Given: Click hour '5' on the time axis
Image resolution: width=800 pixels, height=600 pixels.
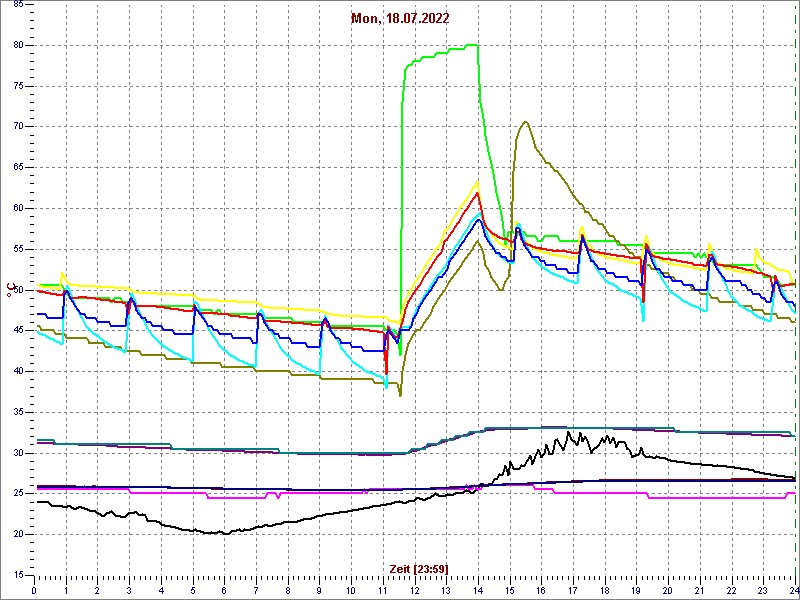Looking at the screenshot, I should coord(193,589).
